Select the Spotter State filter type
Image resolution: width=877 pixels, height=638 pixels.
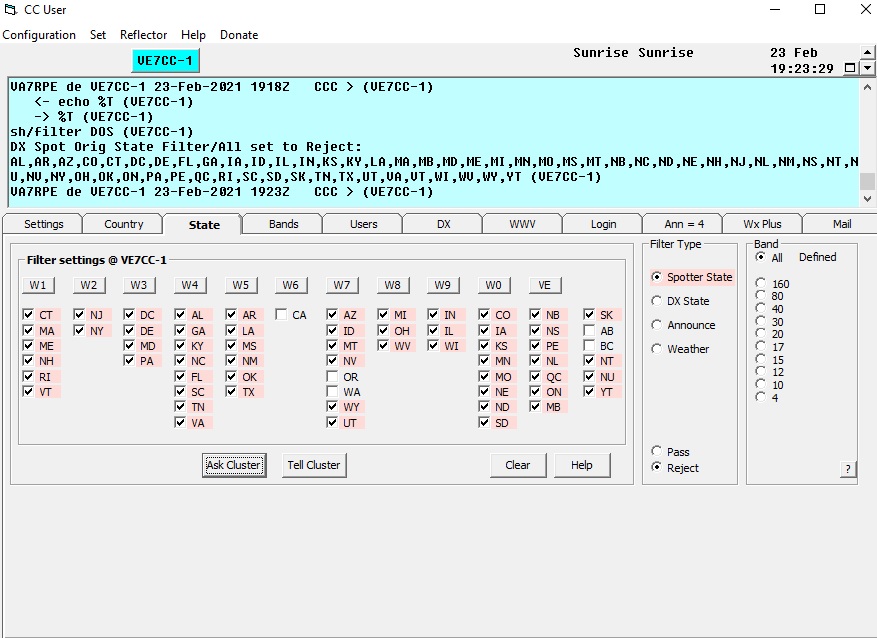pyautogui.click(x=657, y=277)
